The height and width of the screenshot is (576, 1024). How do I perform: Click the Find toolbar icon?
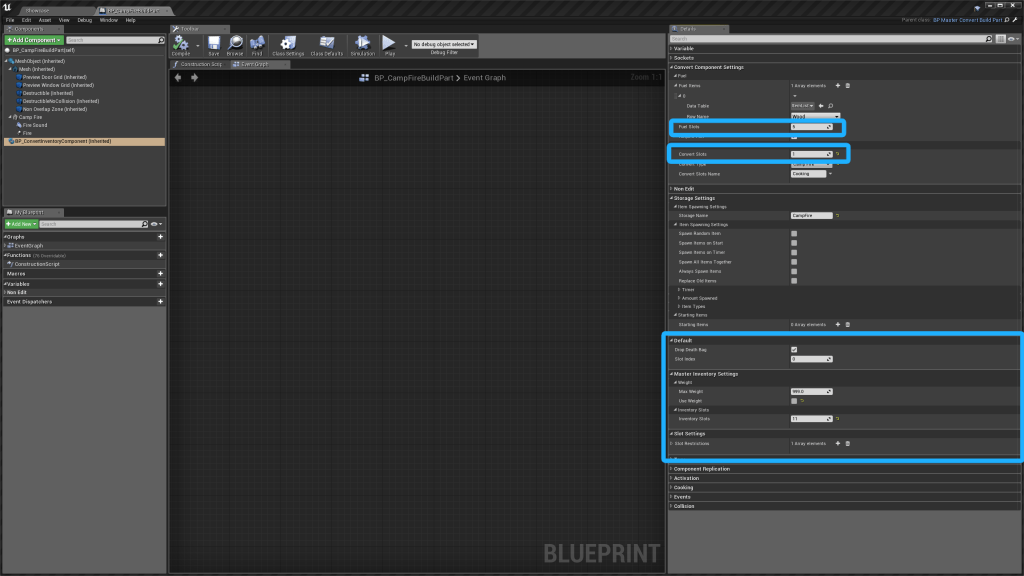257,44
